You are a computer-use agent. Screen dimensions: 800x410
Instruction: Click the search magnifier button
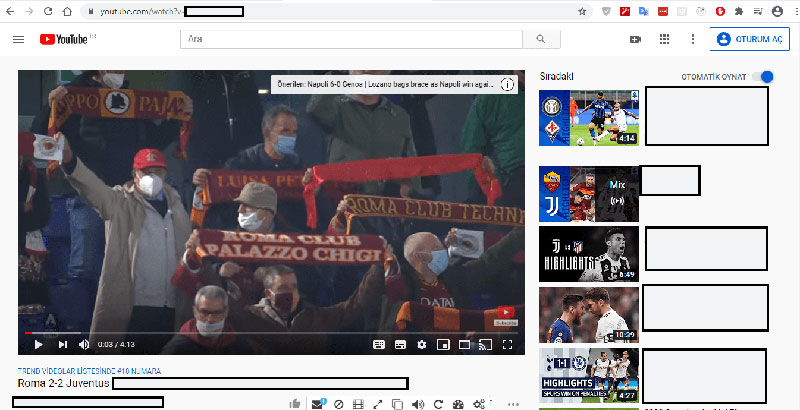point(541,39)
